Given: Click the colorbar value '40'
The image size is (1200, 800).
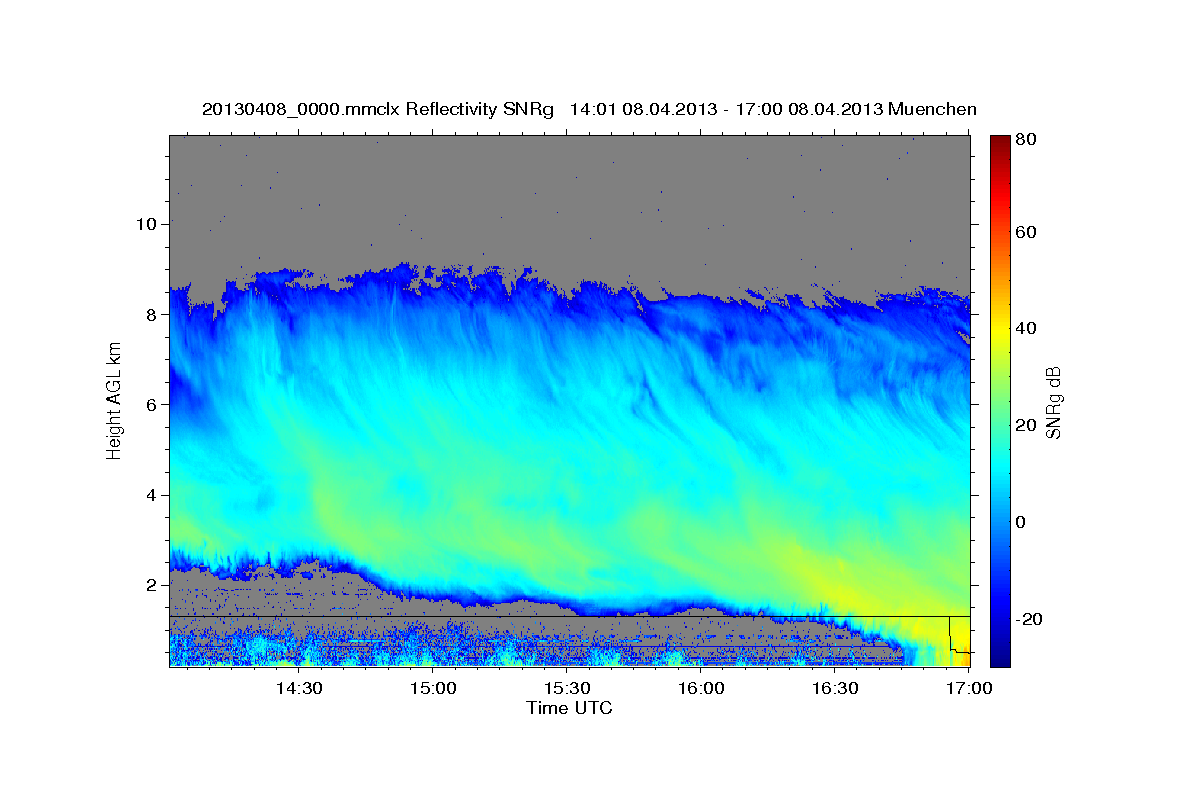Looking at the screenshot, I should tap(1026, 328).
